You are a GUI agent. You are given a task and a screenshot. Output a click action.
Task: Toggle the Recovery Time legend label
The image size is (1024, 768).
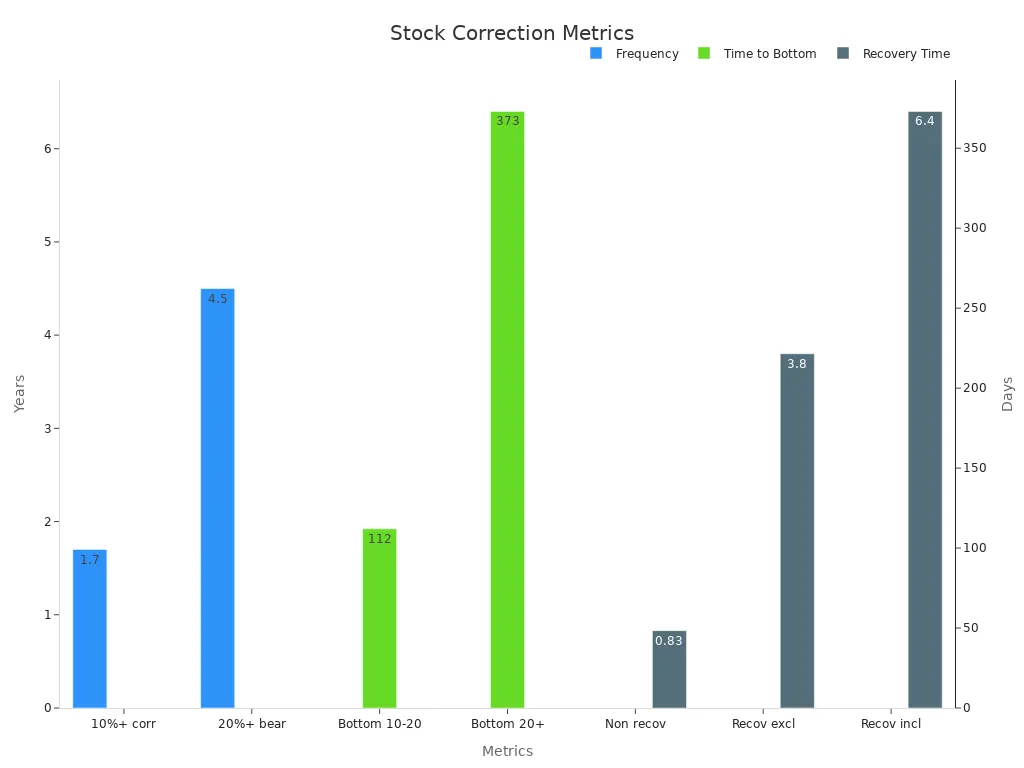click(x=906, y=54)
